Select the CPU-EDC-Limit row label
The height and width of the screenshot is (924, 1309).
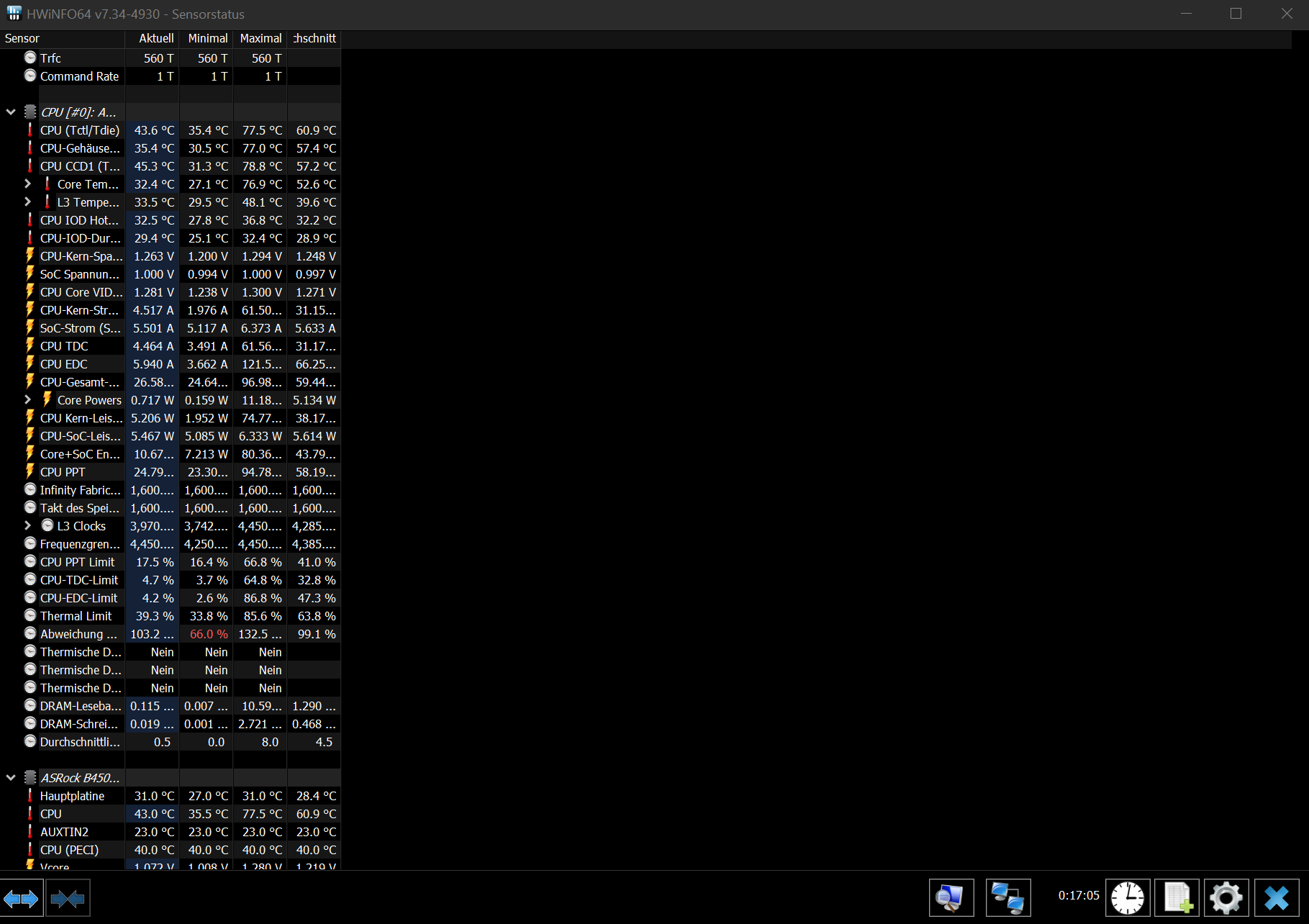78,598
